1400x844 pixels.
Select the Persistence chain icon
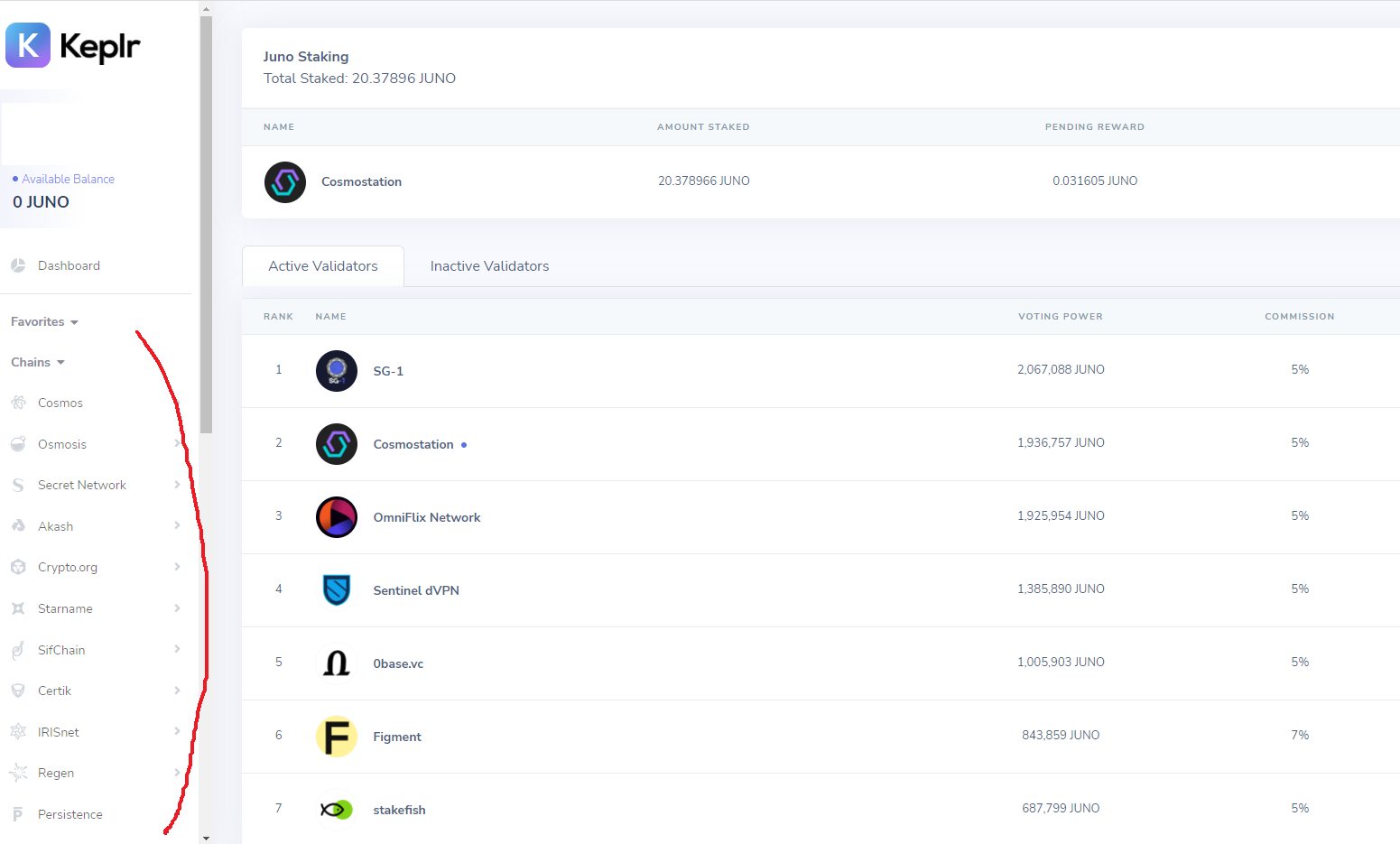tap(18, 814)
